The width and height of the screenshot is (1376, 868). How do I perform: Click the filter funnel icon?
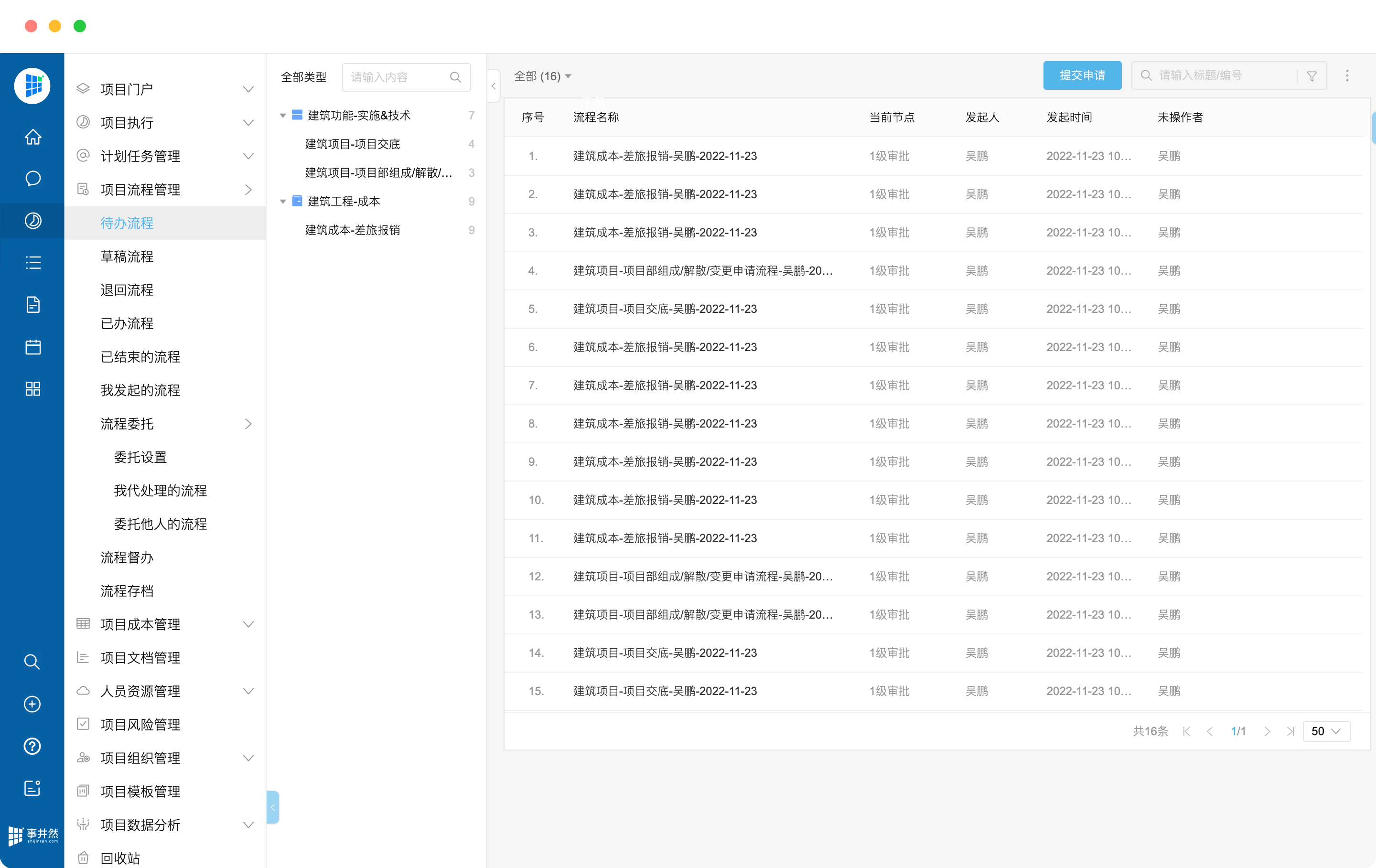click(1312, 76)
